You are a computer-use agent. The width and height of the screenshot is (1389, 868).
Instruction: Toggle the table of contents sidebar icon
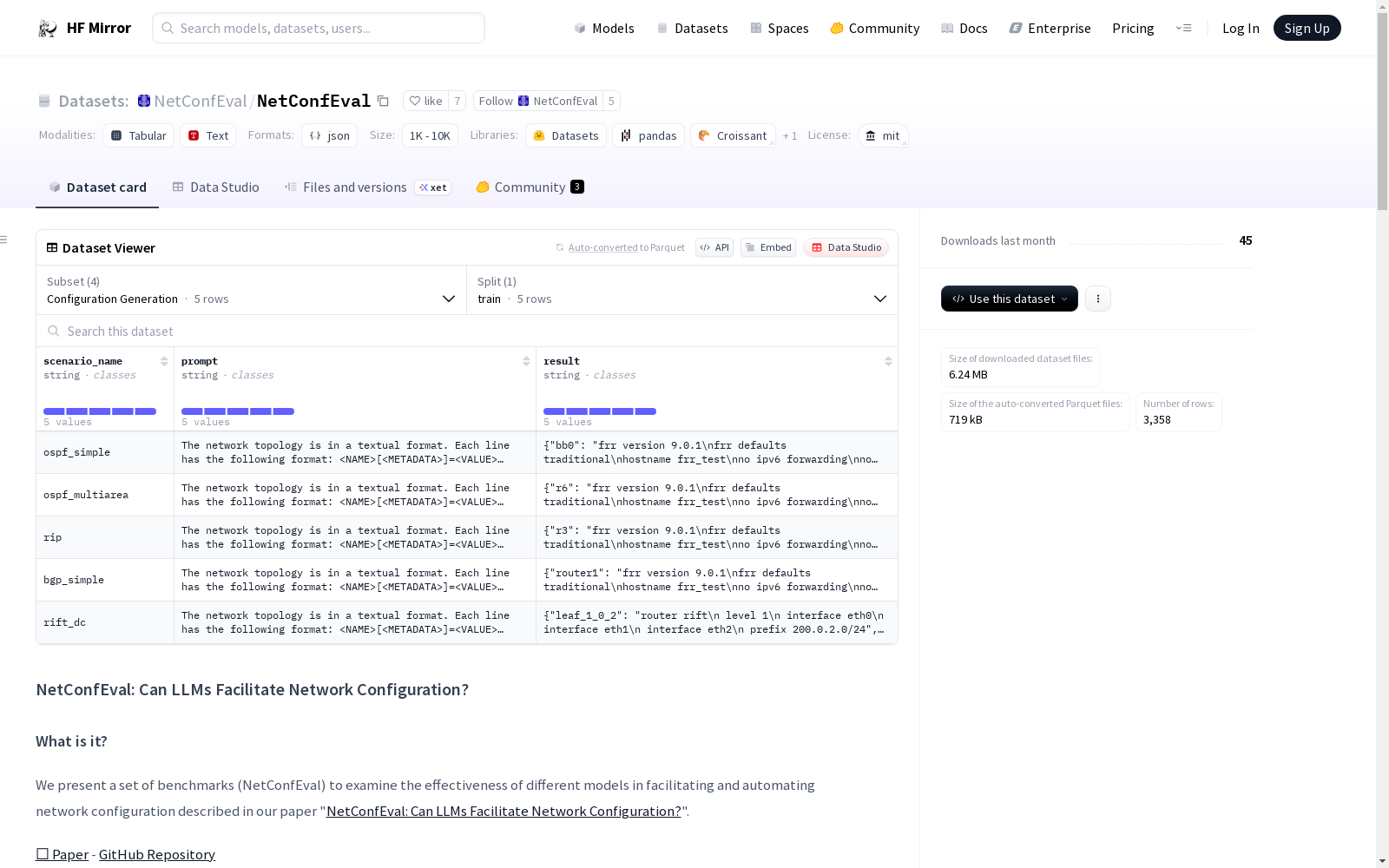4,240
